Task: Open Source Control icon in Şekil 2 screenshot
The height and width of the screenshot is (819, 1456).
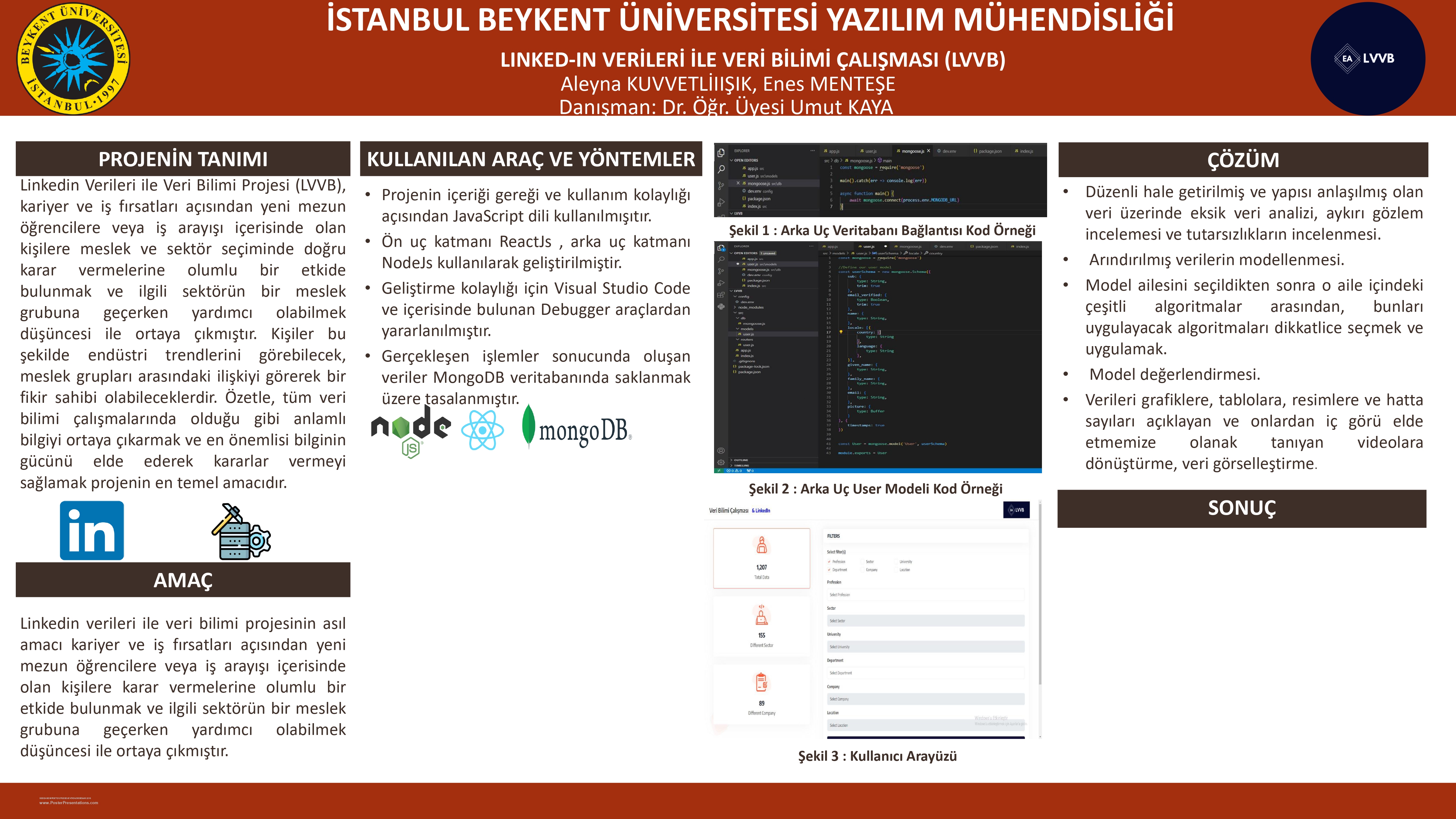Action: pyautogui.click(x=721, y=272)
